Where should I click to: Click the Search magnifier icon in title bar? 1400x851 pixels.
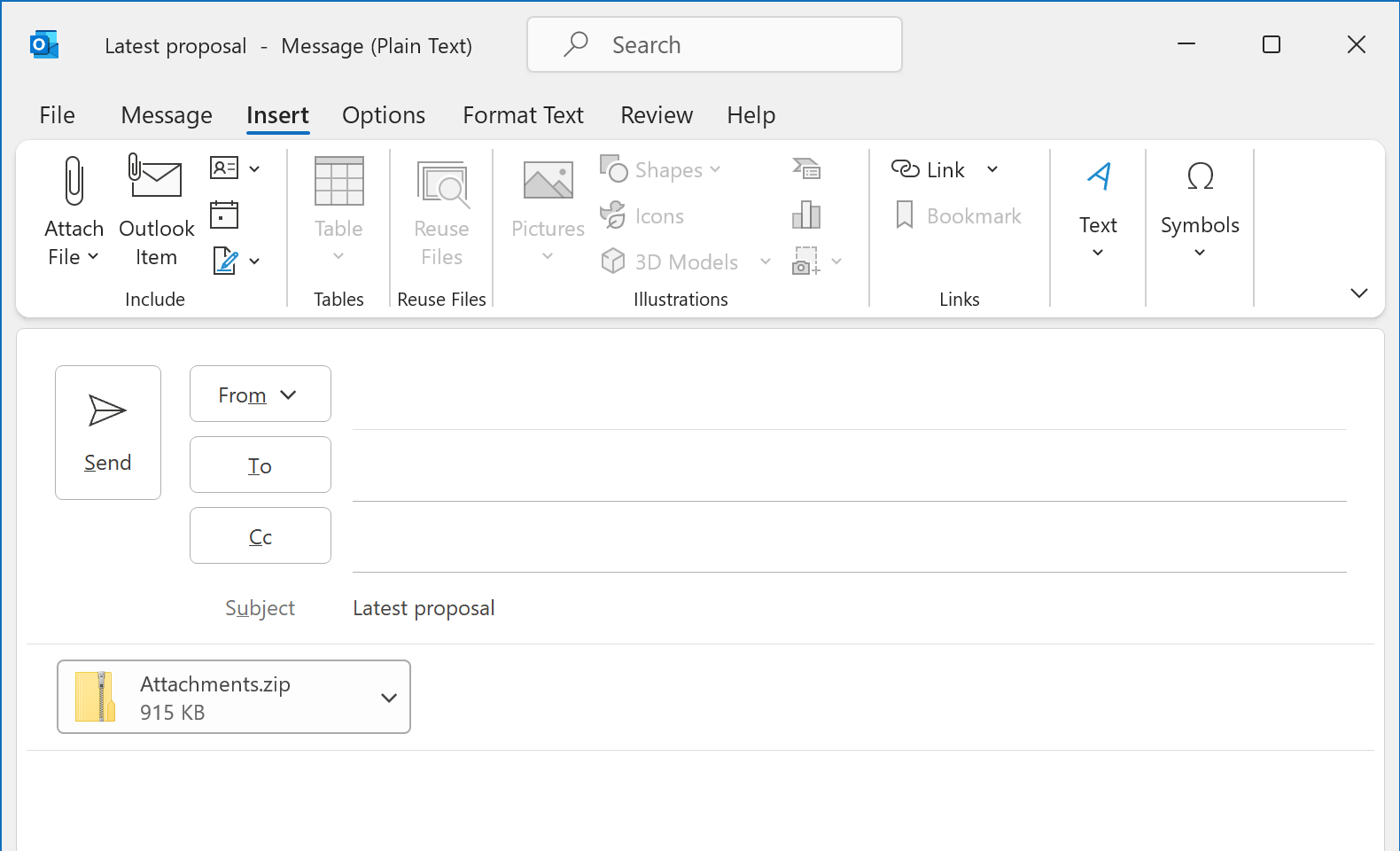(x=576, y=43)
